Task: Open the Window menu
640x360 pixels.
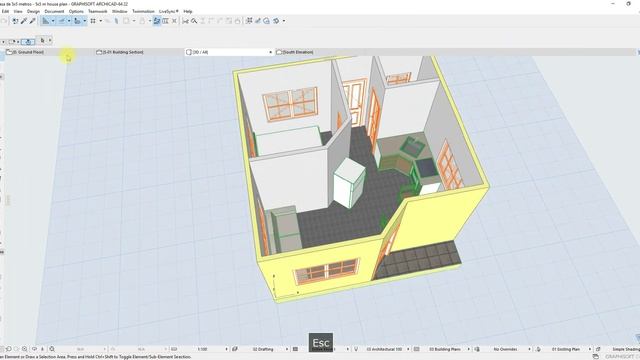Action: (x=120, y=11)
